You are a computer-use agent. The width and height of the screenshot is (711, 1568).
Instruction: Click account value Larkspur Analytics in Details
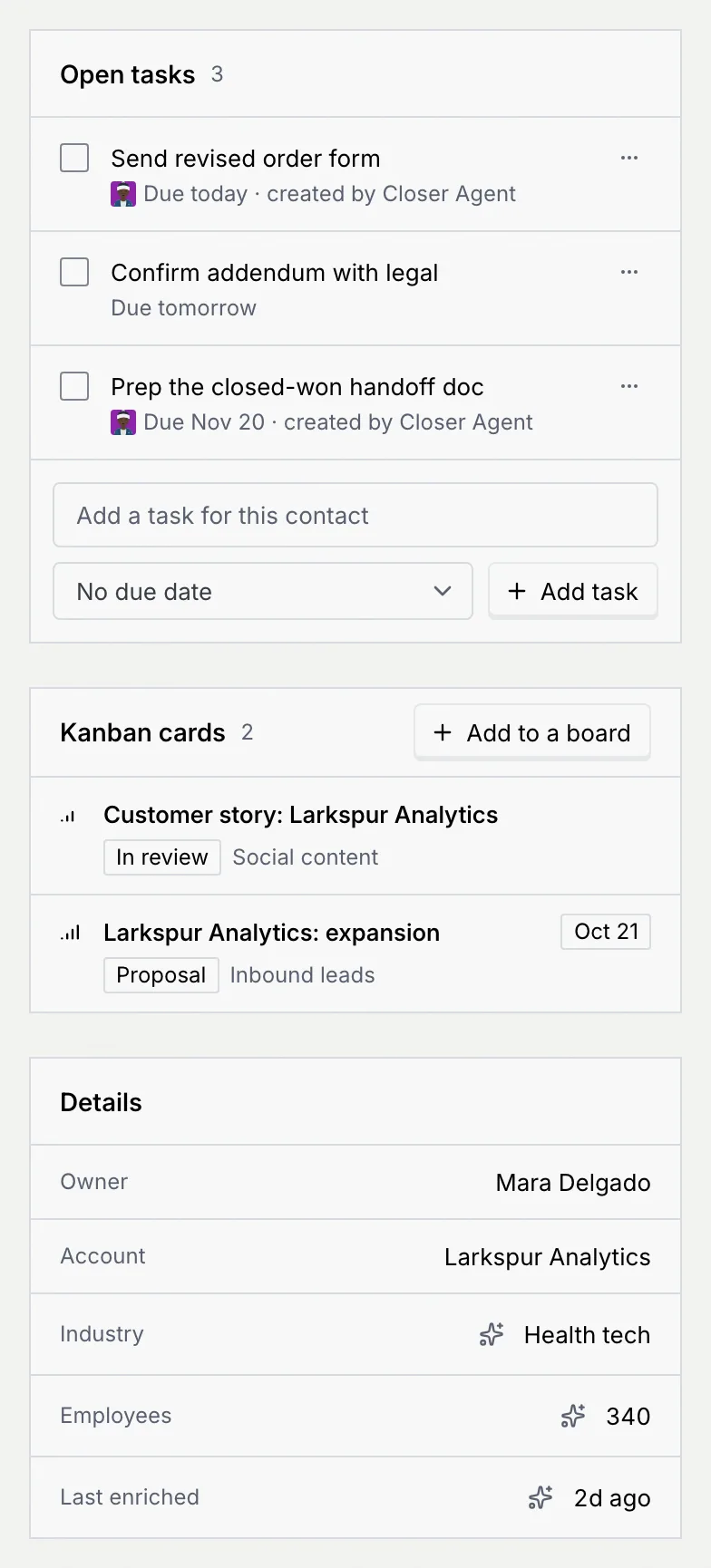pyautogui.click(x=548, y=1257)
